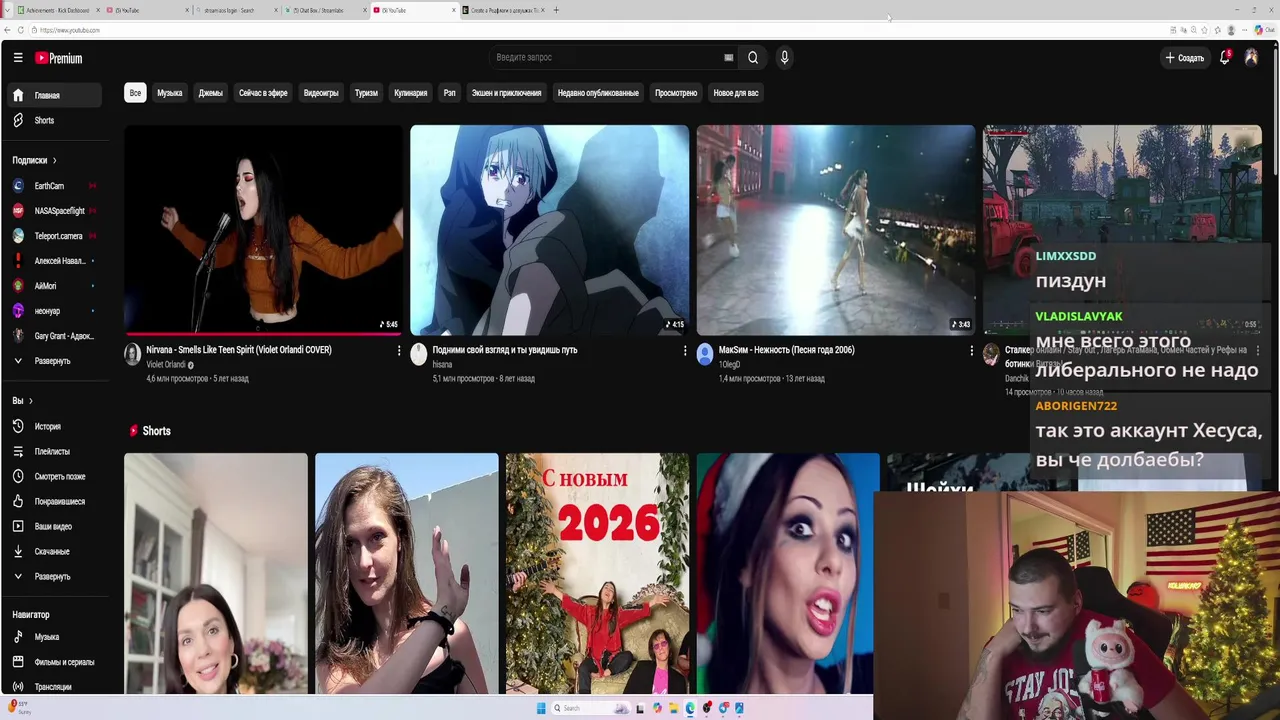Open the Вы section chevron
The width and height of the screenshot is (1280, 720).
pyautogui.click(x=30, y=401)
